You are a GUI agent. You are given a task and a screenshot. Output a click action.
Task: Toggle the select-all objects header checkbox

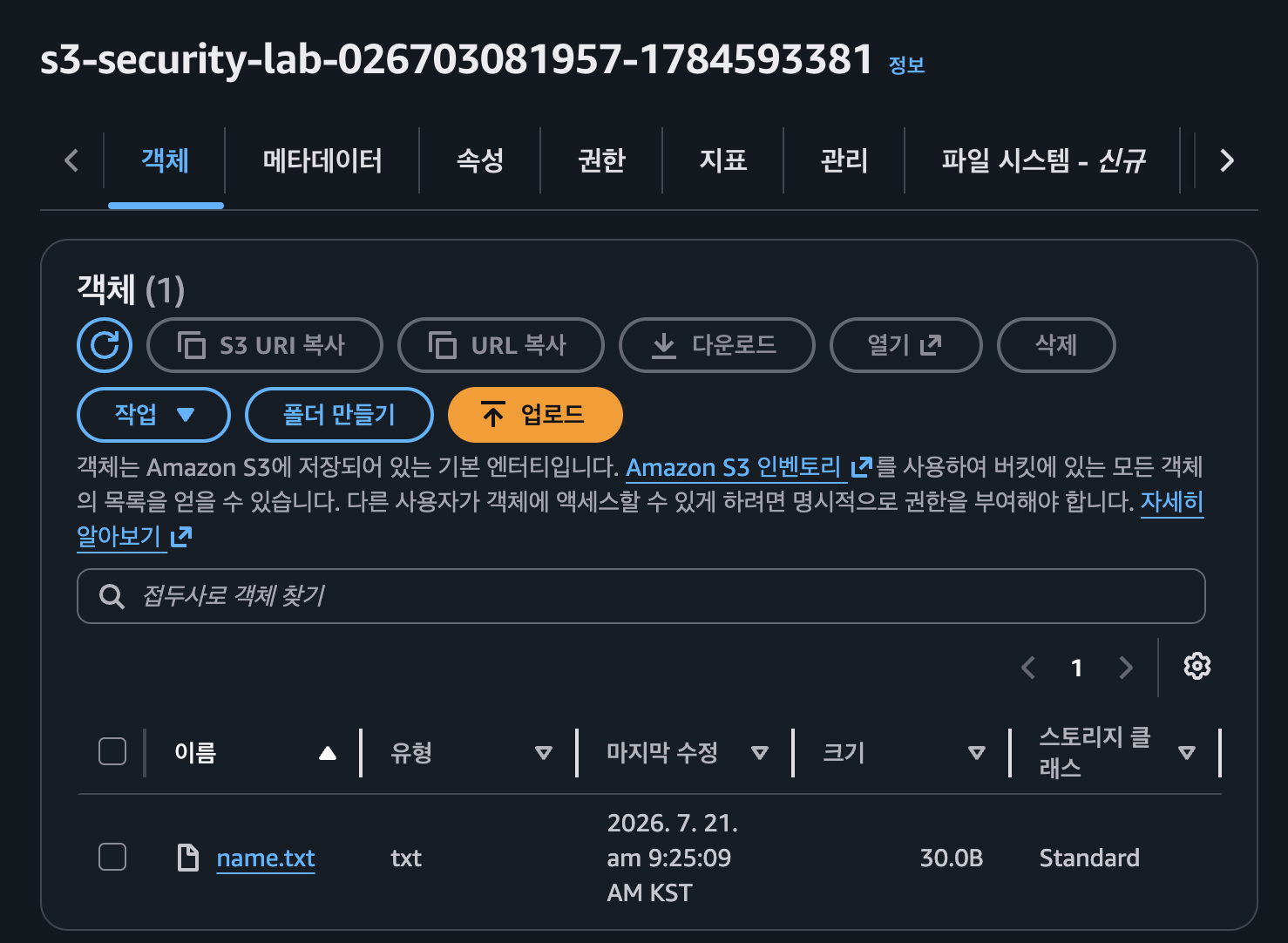click(112, 751)
